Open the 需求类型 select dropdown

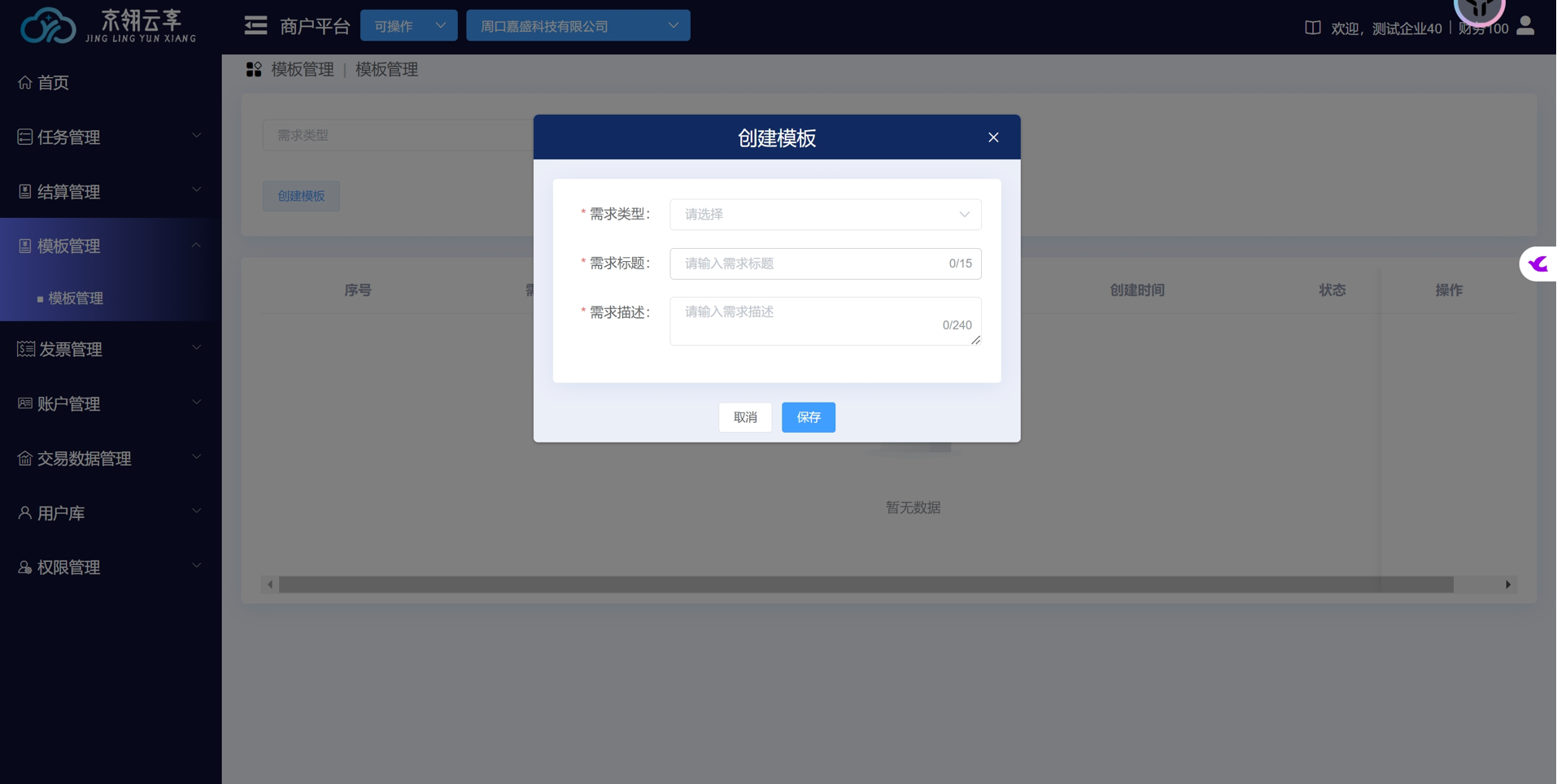tap(825, 215)
